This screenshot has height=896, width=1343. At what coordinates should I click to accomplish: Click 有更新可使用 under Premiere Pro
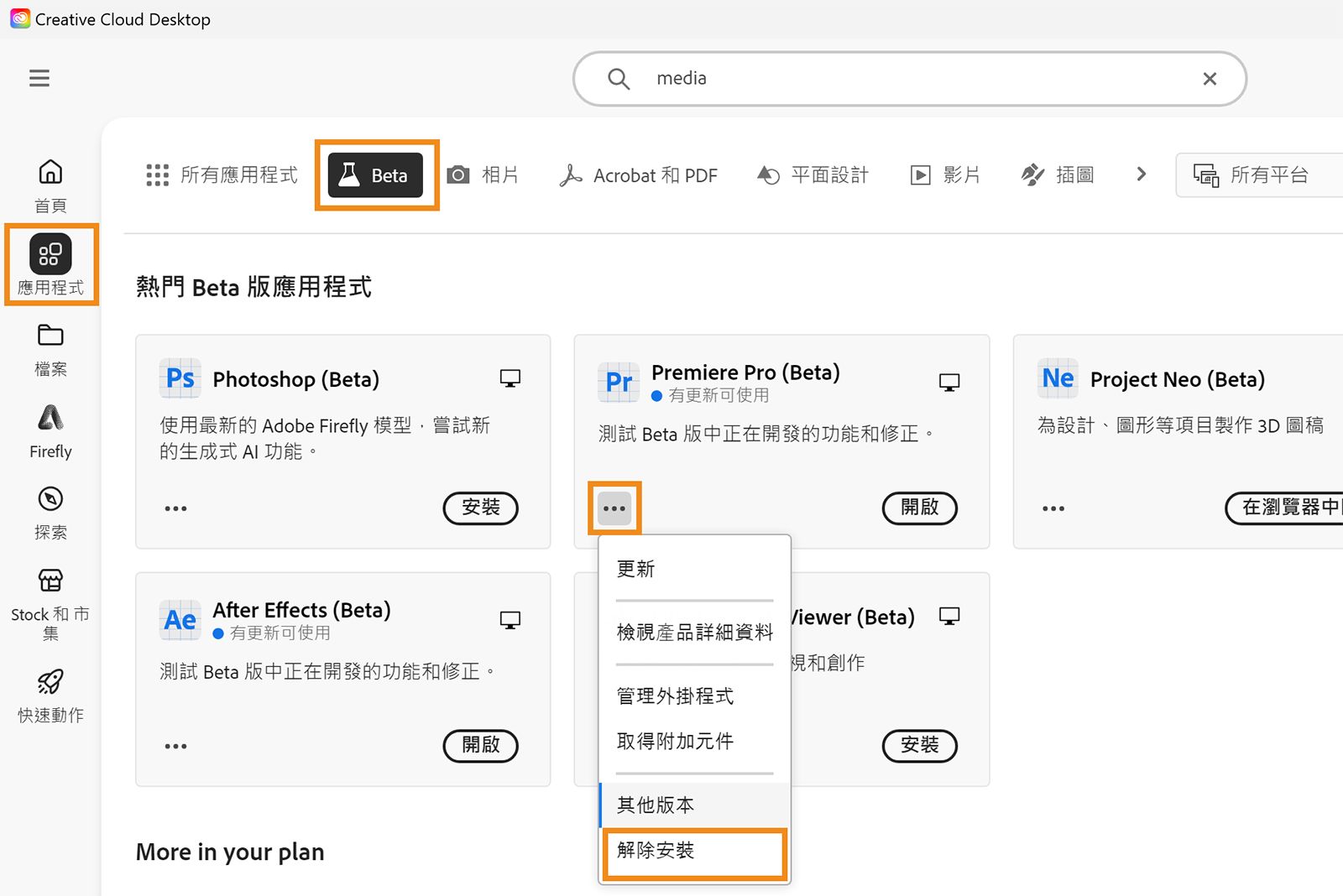[719, 395]
